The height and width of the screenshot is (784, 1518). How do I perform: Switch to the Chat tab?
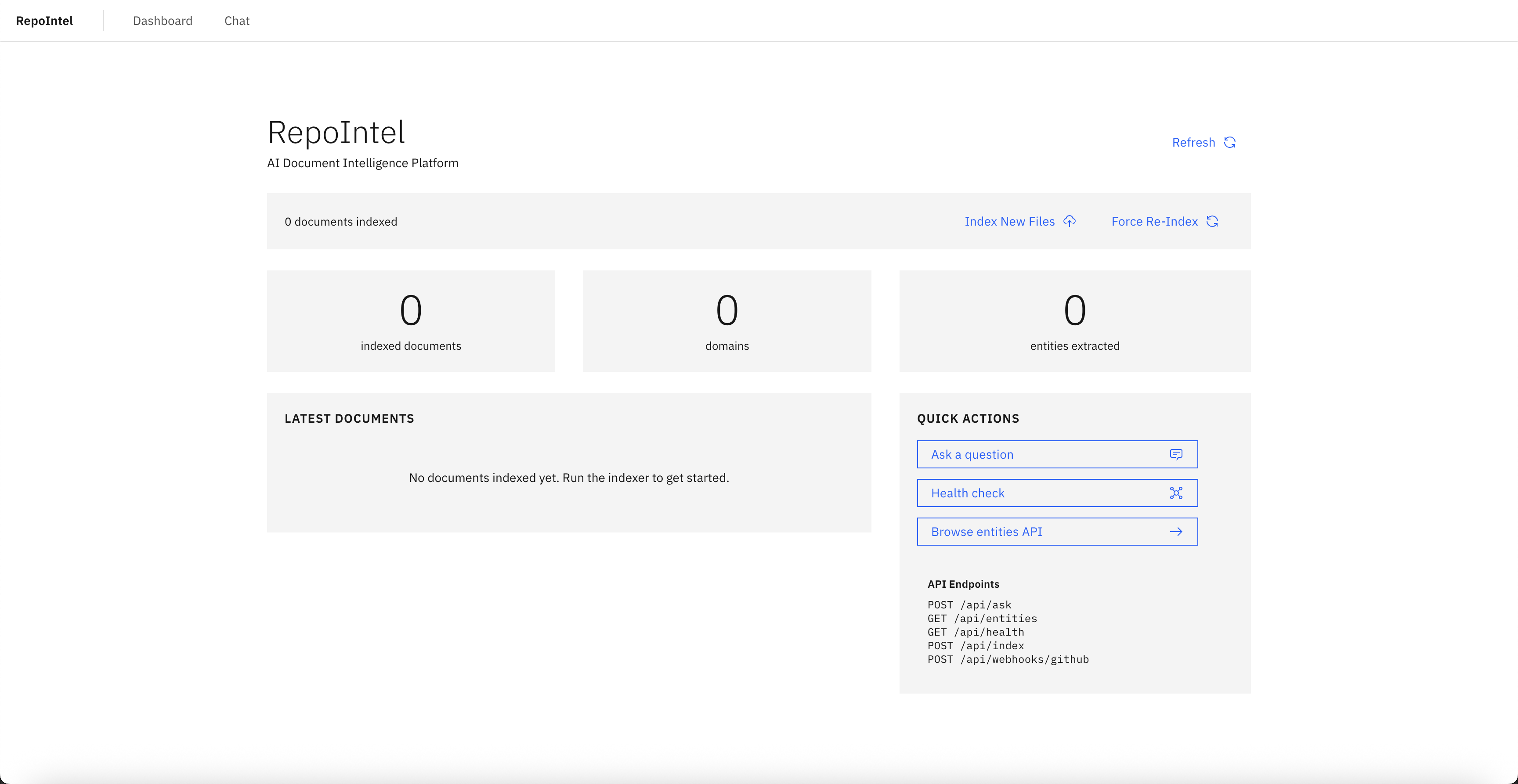[x=237, y=21]
